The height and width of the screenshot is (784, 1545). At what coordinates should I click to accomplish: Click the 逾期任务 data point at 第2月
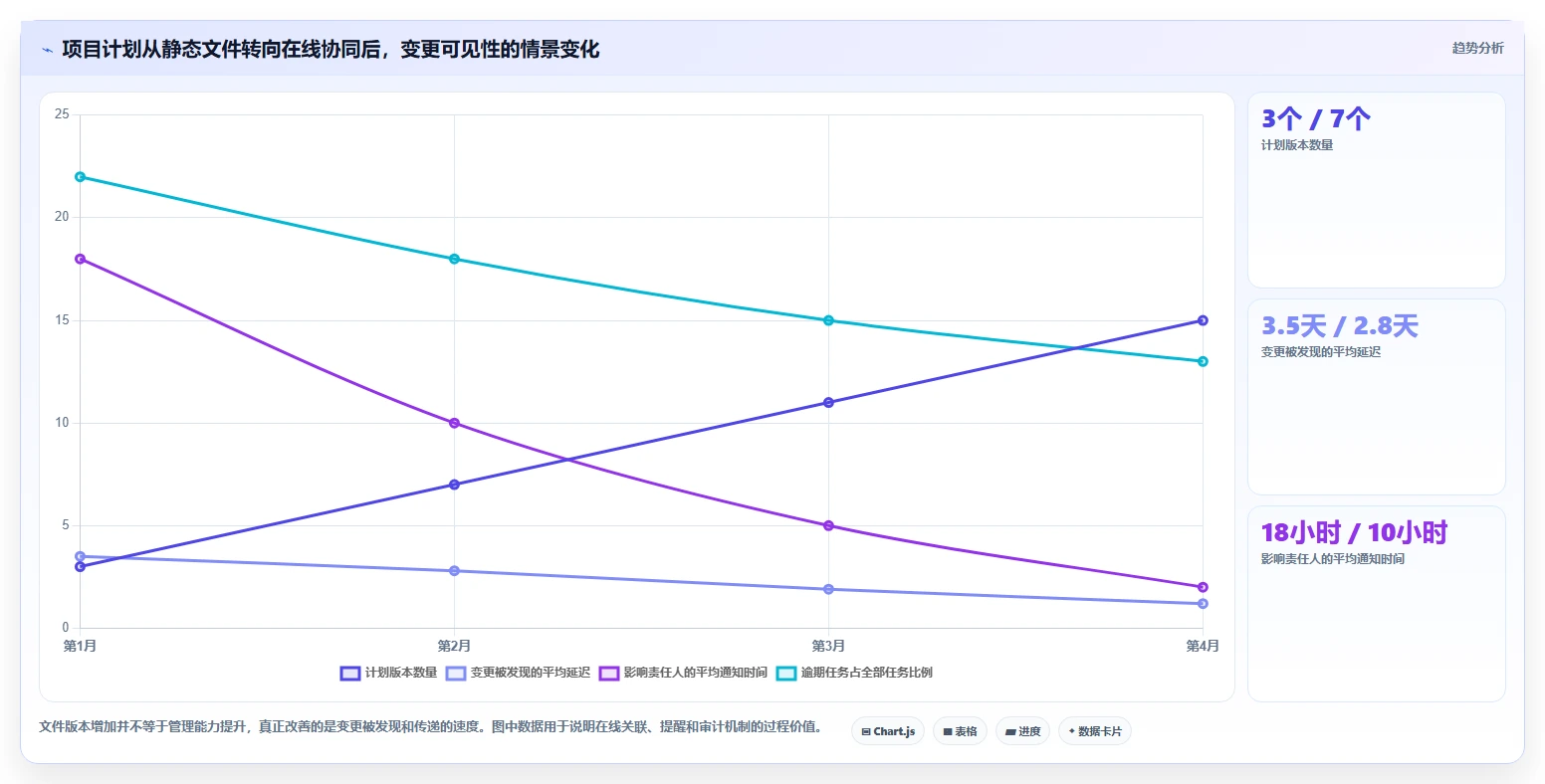coord(454,259)
